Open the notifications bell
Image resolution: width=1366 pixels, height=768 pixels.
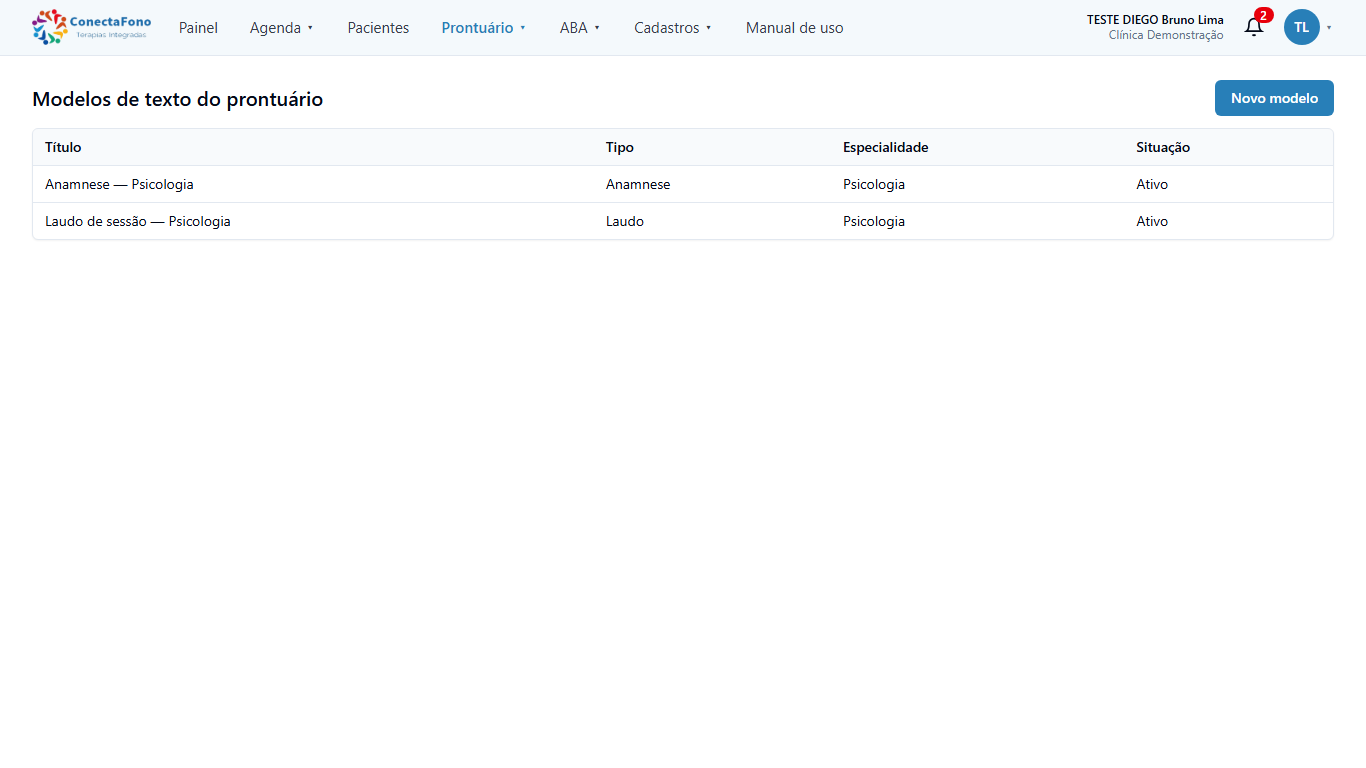point(1254,27)
